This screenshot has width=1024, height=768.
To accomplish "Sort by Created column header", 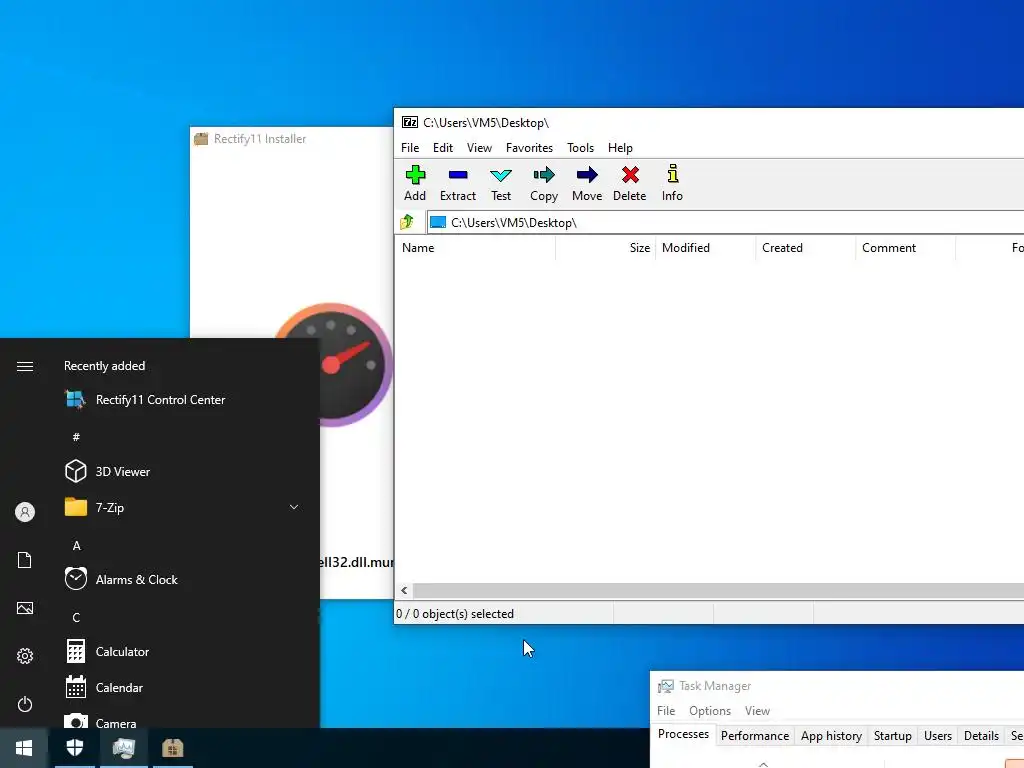I will pyautogui.click(x=805, y=248).
